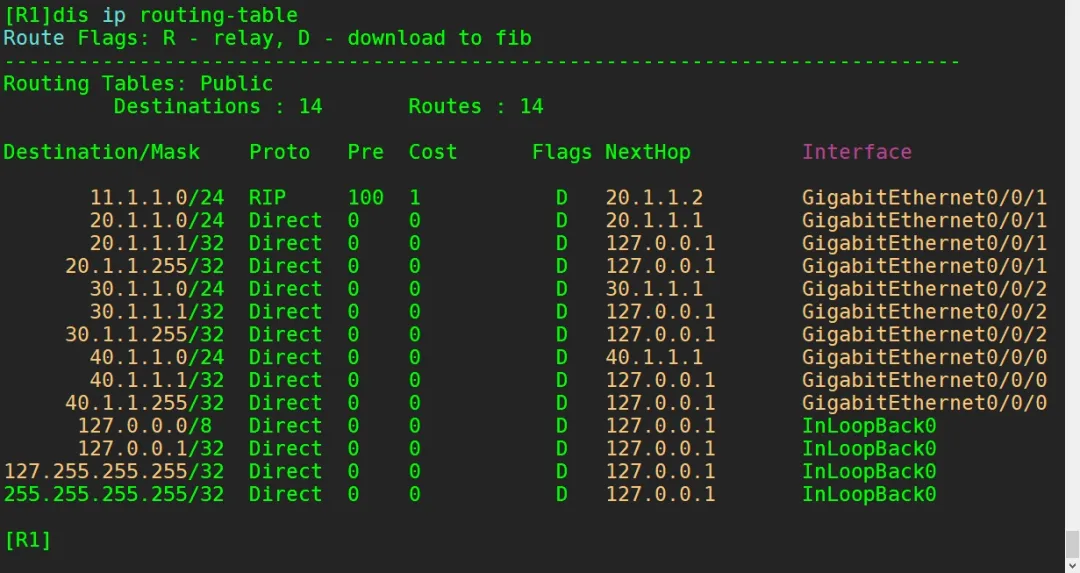Click the RIP protocol entry in first route
This screenshot has height=573, width=1080.
pos(267,198)
